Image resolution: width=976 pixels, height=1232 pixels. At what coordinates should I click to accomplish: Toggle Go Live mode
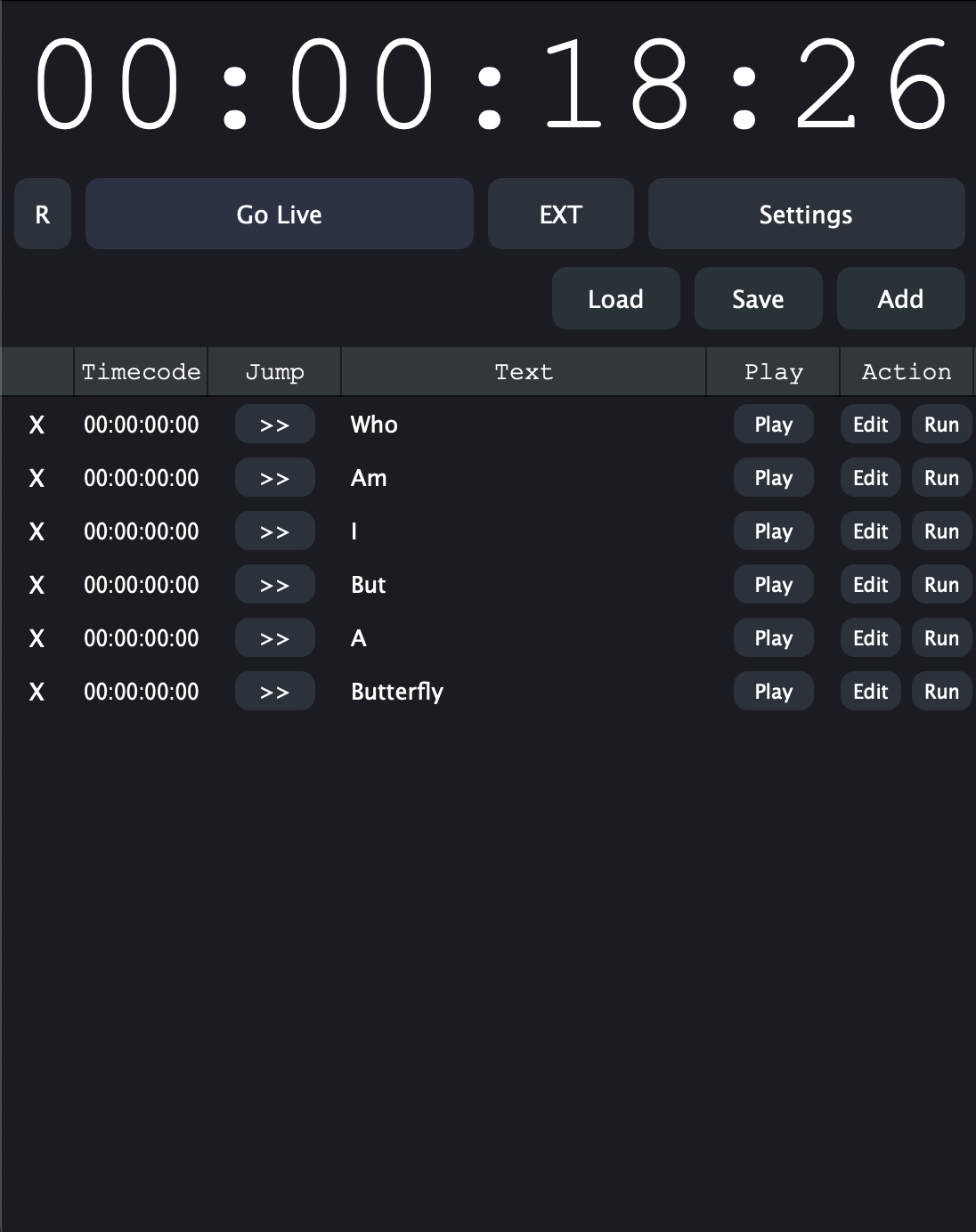(279, 214)
